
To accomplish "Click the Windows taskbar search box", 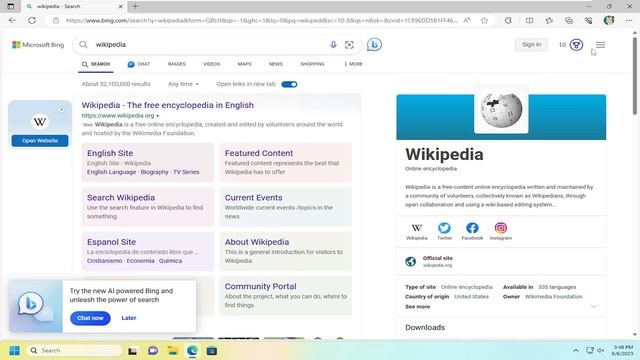I will (75, 351).
